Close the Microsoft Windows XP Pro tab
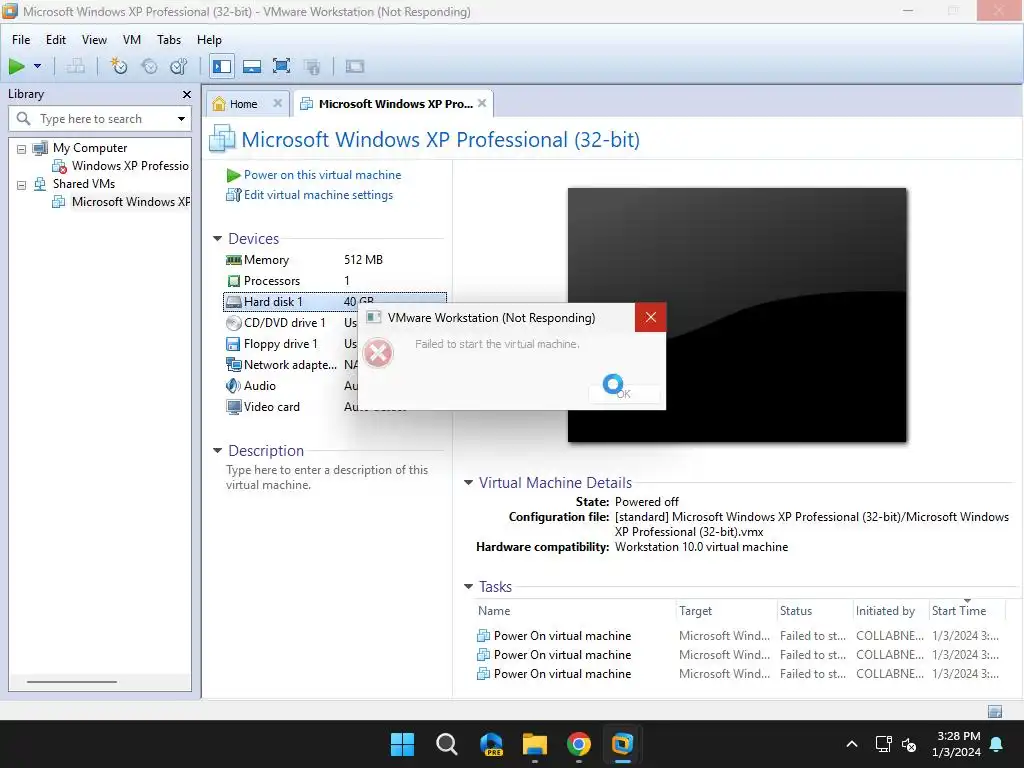1024x768 pixels. pyautogui.click(x=482, y=103)
